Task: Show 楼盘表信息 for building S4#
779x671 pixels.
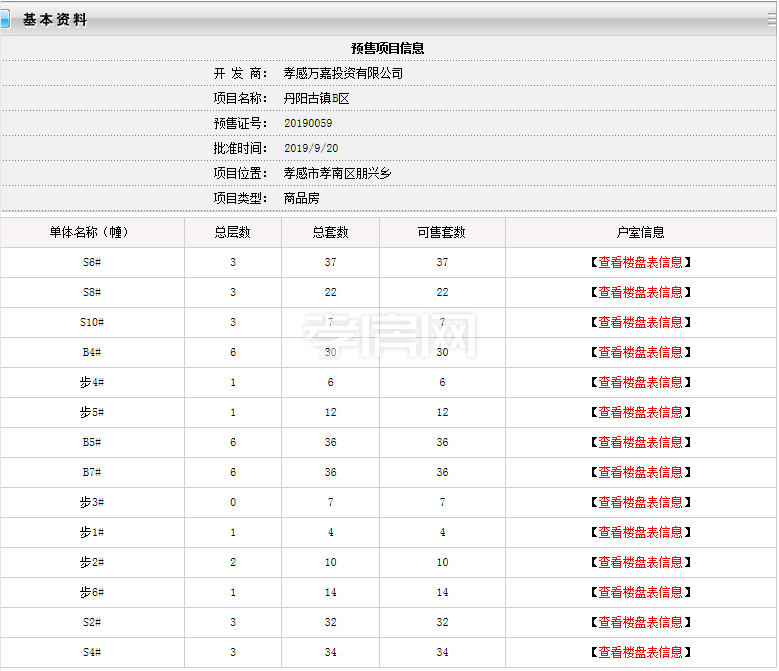Action: [x=640, y=652]
